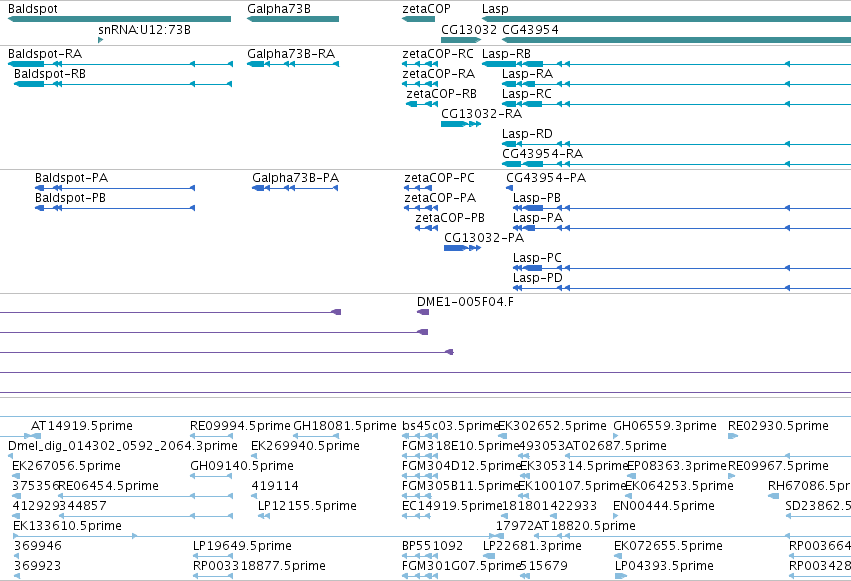
Task: Select the Lasp-PC protein feature
Action: click(682, 268)
